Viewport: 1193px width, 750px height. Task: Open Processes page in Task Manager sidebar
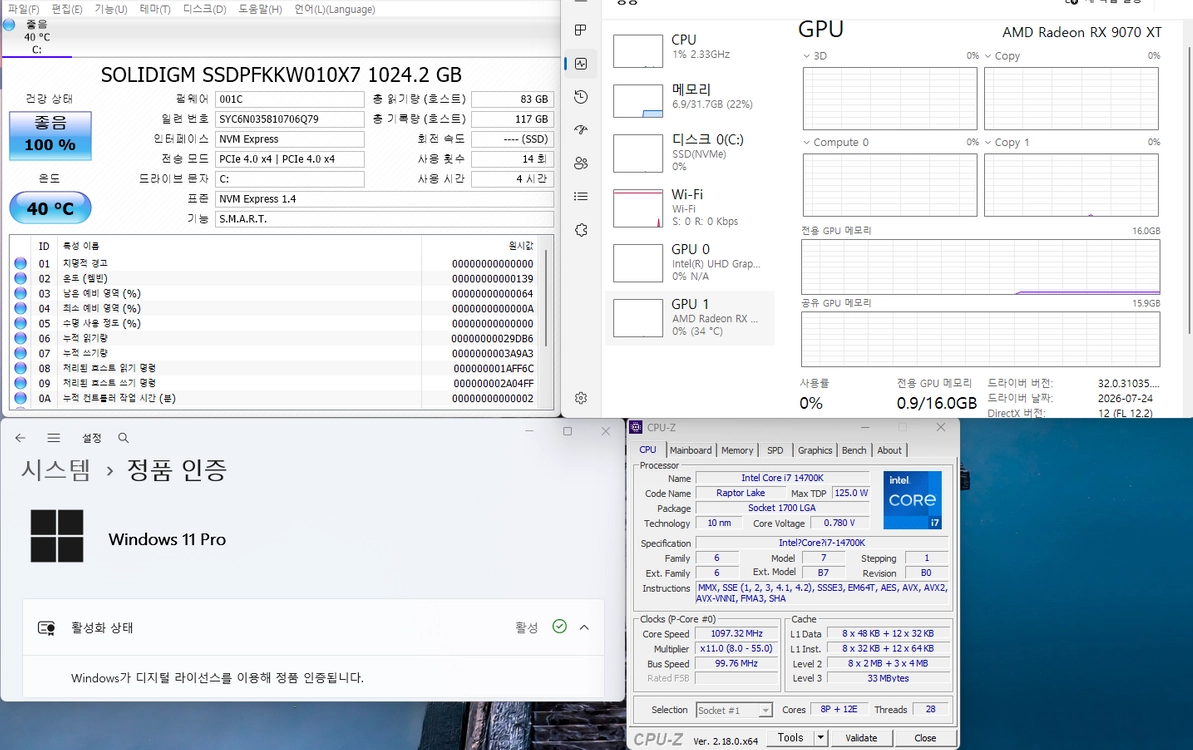coord(581,30)
